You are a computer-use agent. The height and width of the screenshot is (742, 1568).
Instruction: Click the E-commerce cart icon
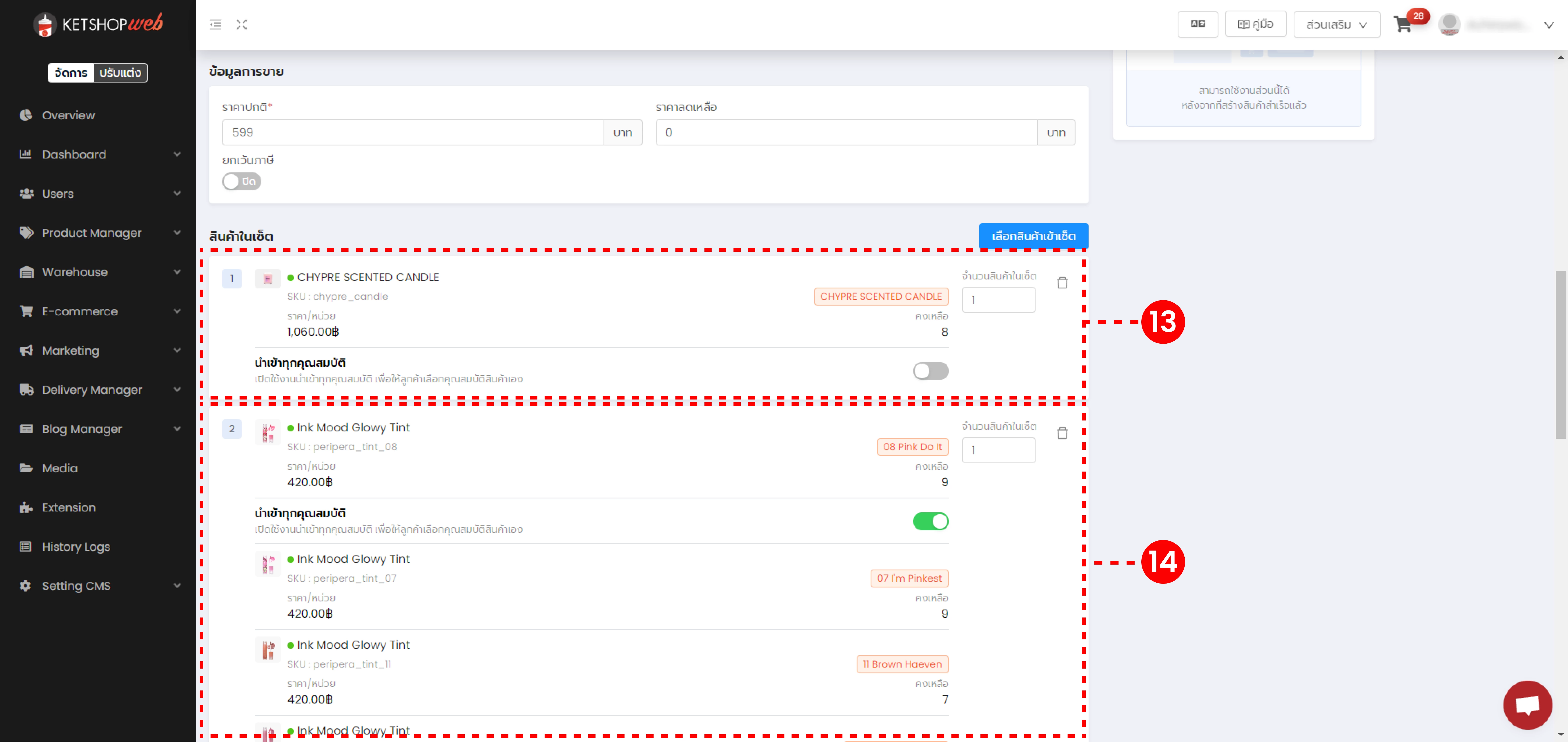click(26, 311)
